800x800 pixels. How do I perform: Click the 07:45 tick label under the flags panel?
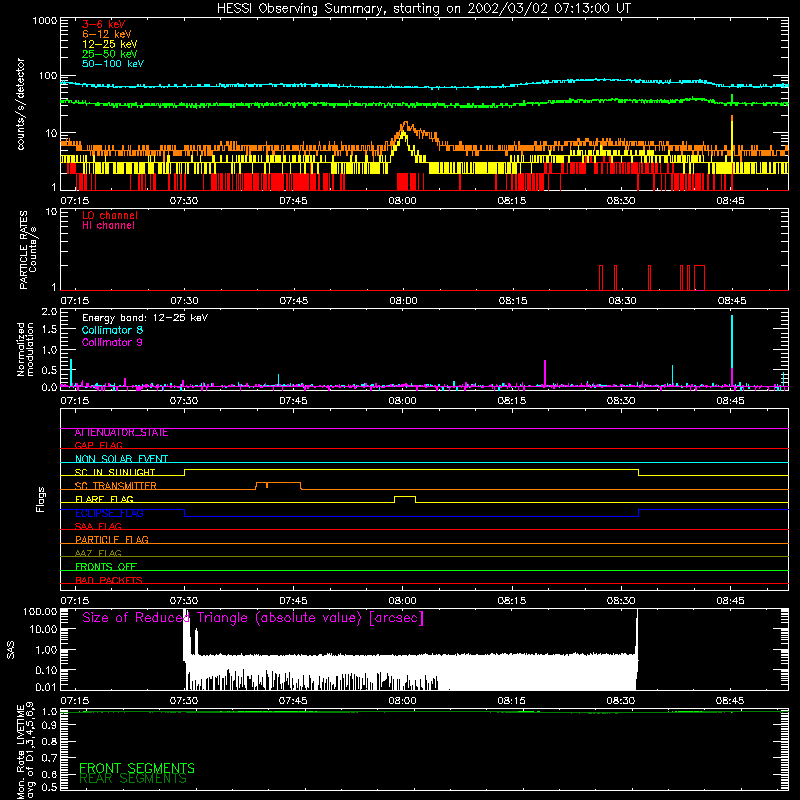pos(293,601)
